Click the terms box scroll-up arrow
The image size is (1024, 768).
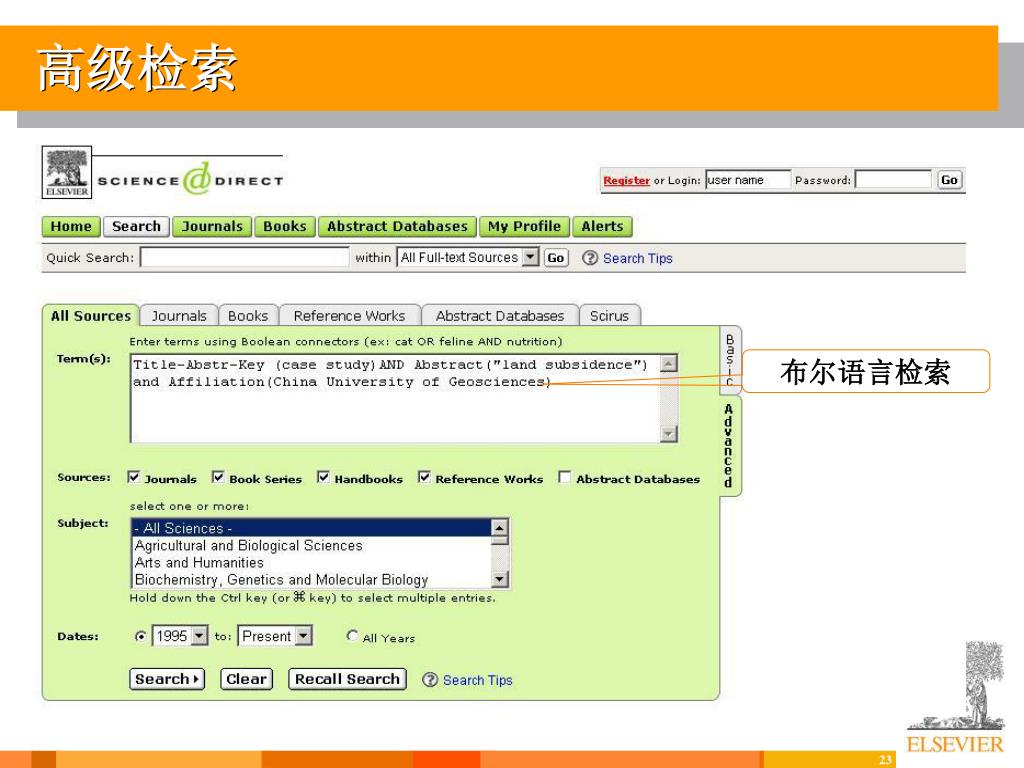pyautogui.click(x=669, y=364)
